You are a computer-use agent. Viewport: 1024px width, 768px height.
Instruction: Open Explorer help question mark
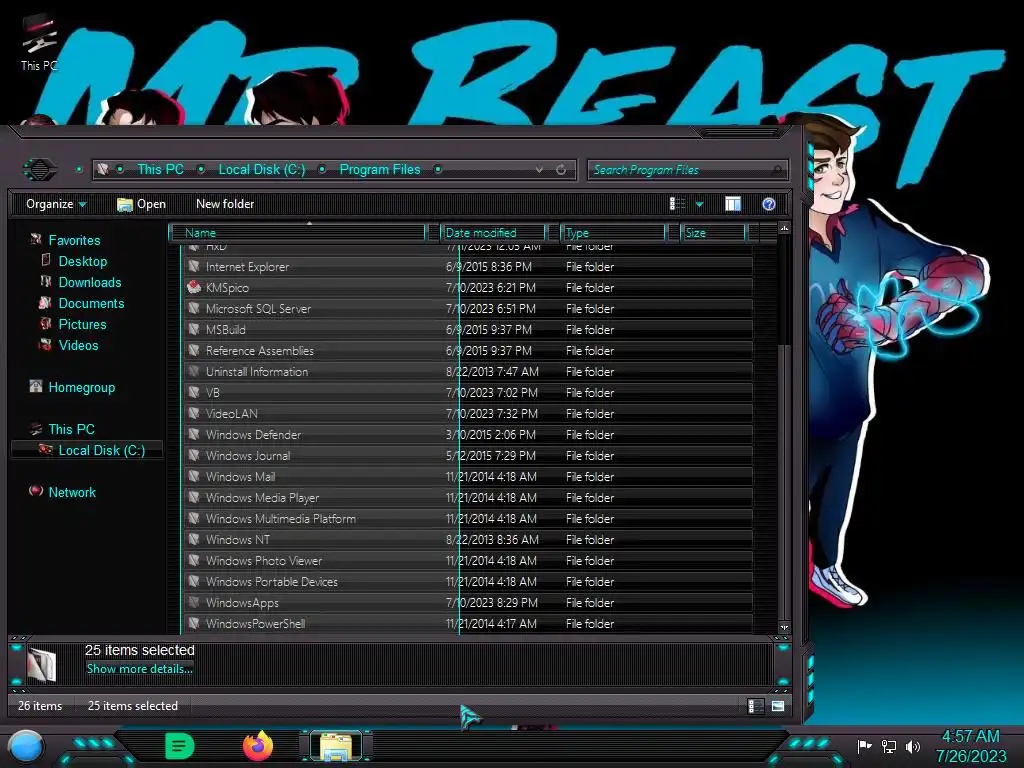click(x=769, y=204)
